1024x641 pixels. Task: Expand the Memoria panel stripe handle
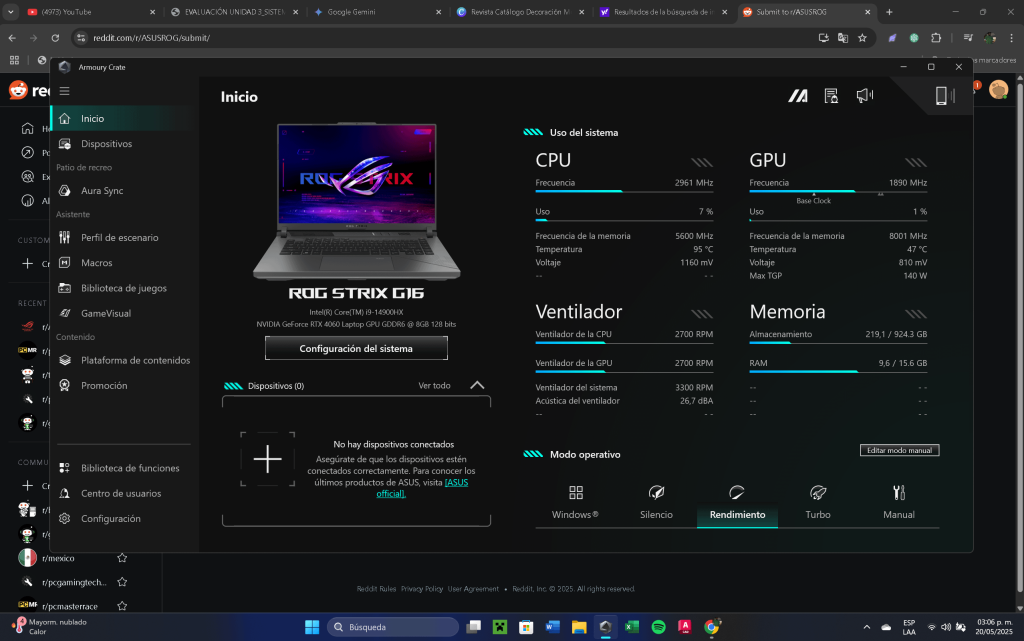pyautogui.click(x=916, y=314)
